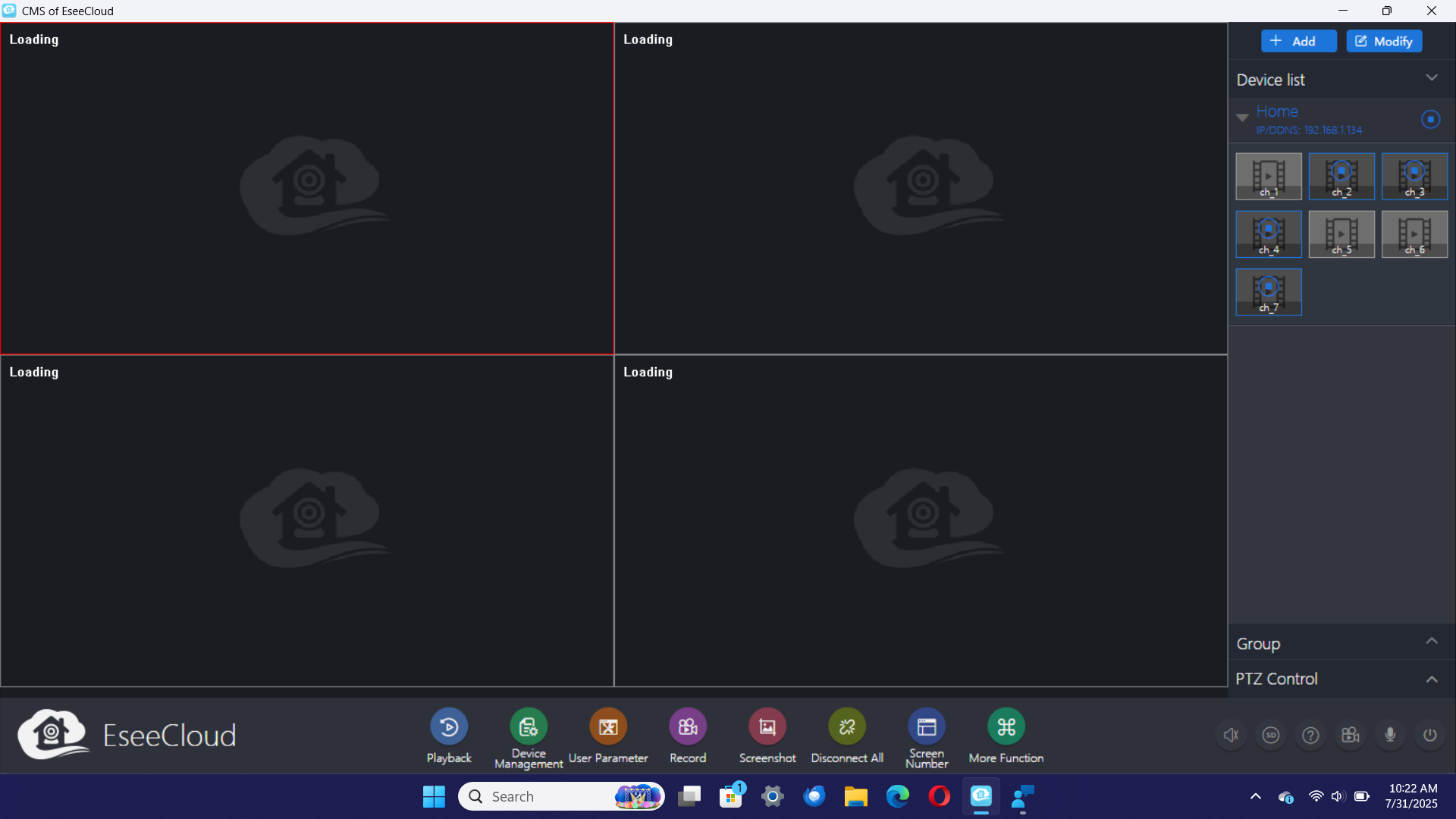Launch Opera browser from taskbar
1456x819 pixels.
point(940,796)
